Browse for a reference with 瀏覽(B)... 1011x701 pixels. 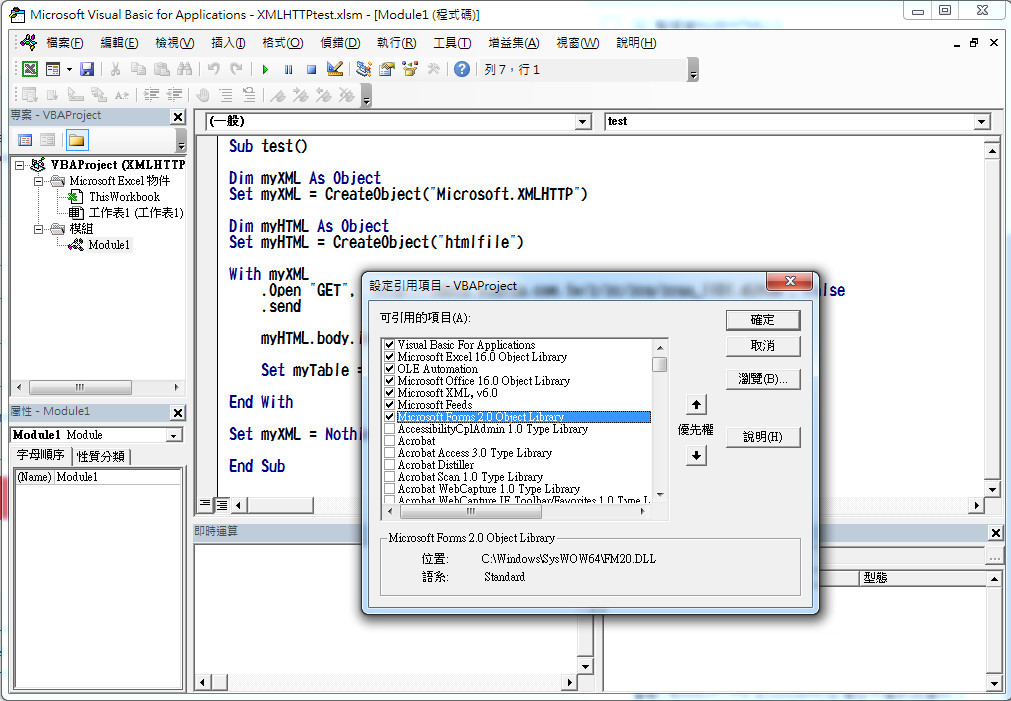click(x=763, y=379)
